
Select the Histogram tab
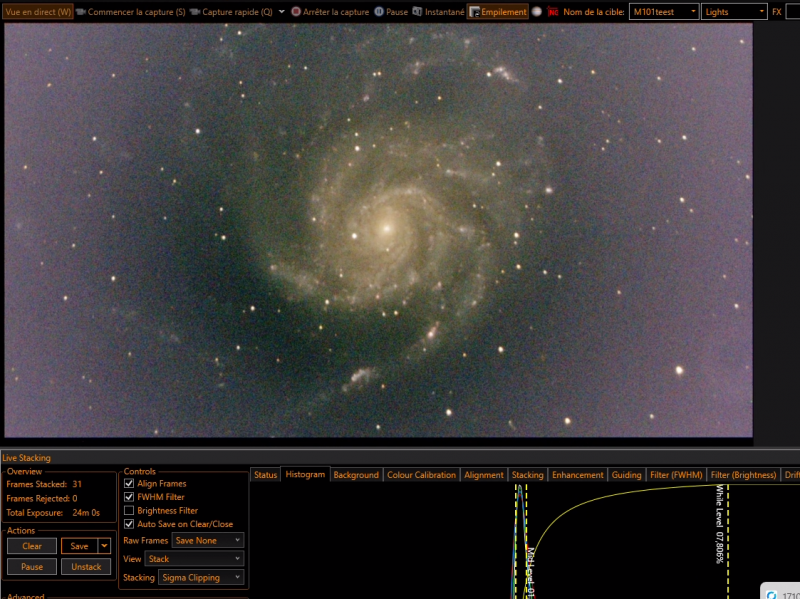click(305, 474)
